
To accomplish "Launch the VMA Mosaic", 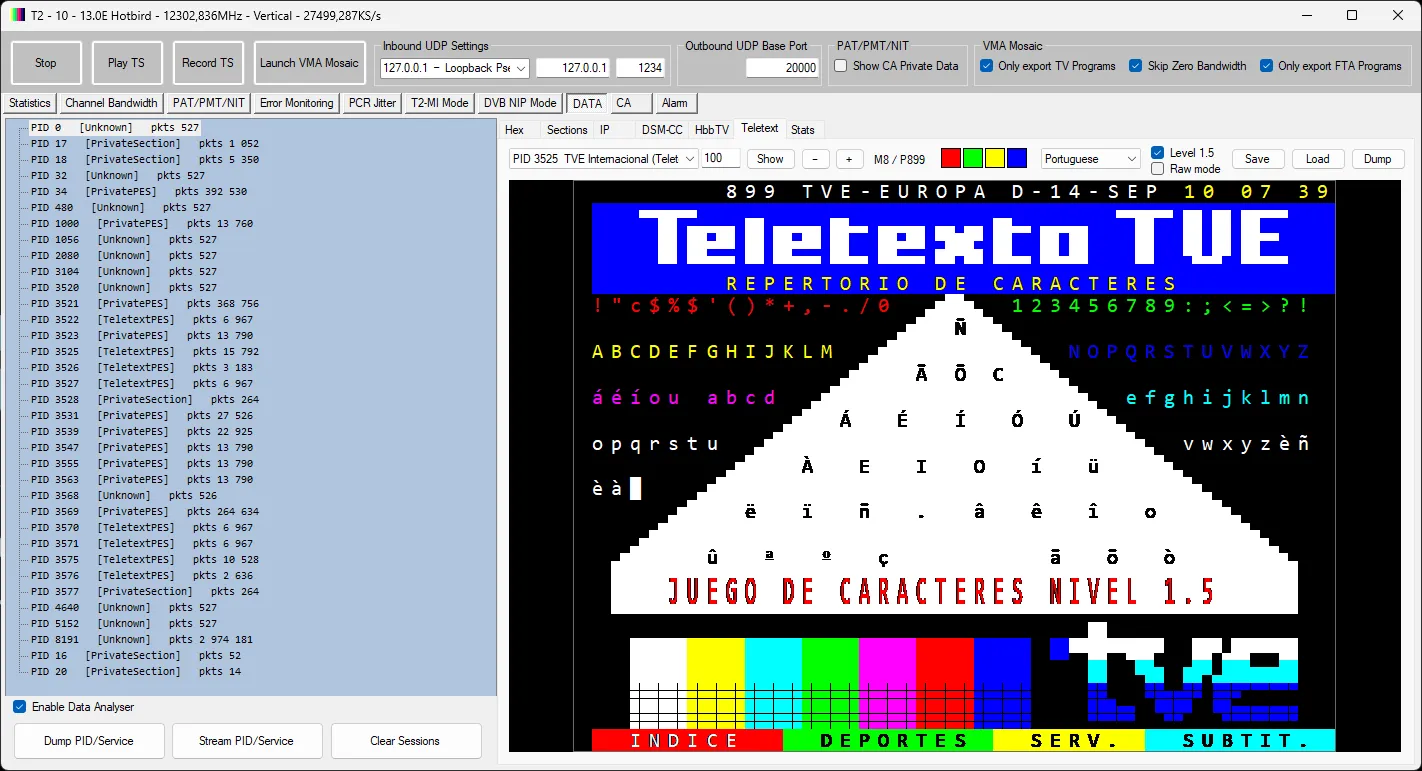I will (309, 63).
